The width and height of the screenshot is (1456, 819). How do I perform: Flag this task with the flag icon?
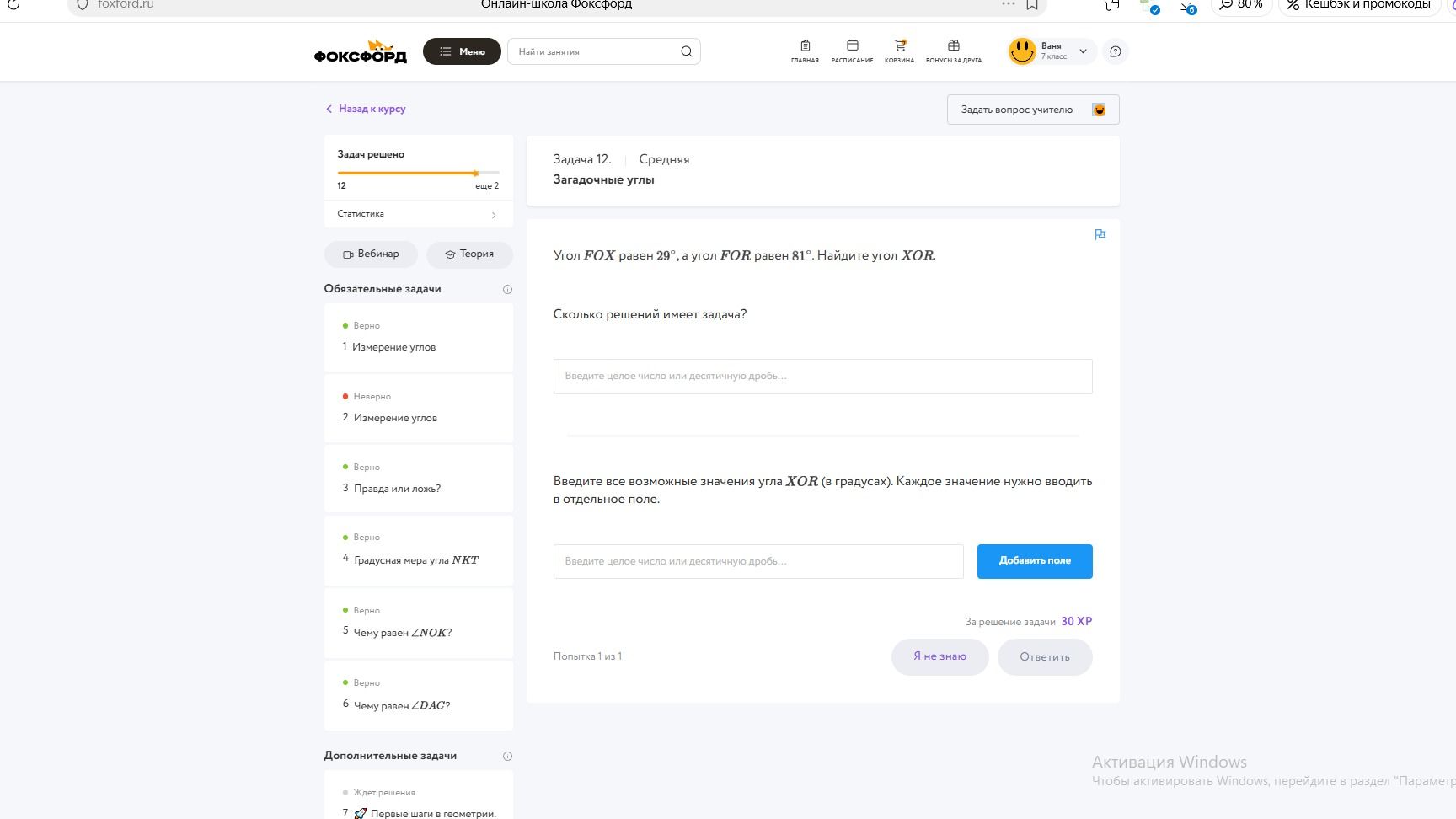click(1100, 234)
